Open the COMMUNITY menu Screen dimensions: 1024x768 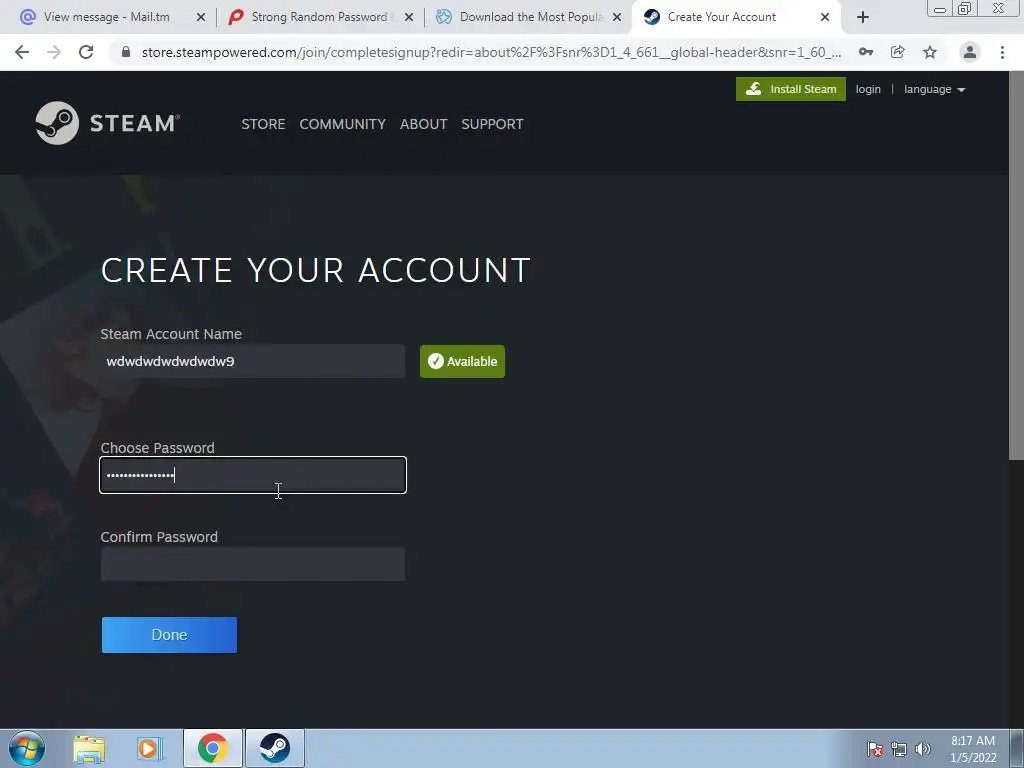click(342, 124)
